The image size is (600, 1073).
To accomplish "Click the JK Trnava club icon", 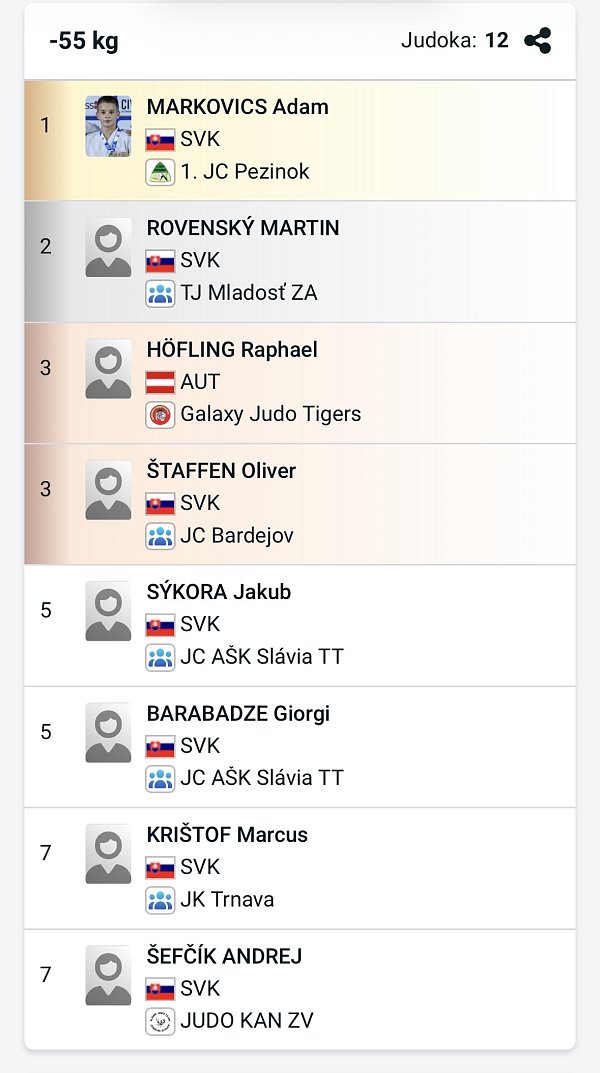I will click(160, 900).
